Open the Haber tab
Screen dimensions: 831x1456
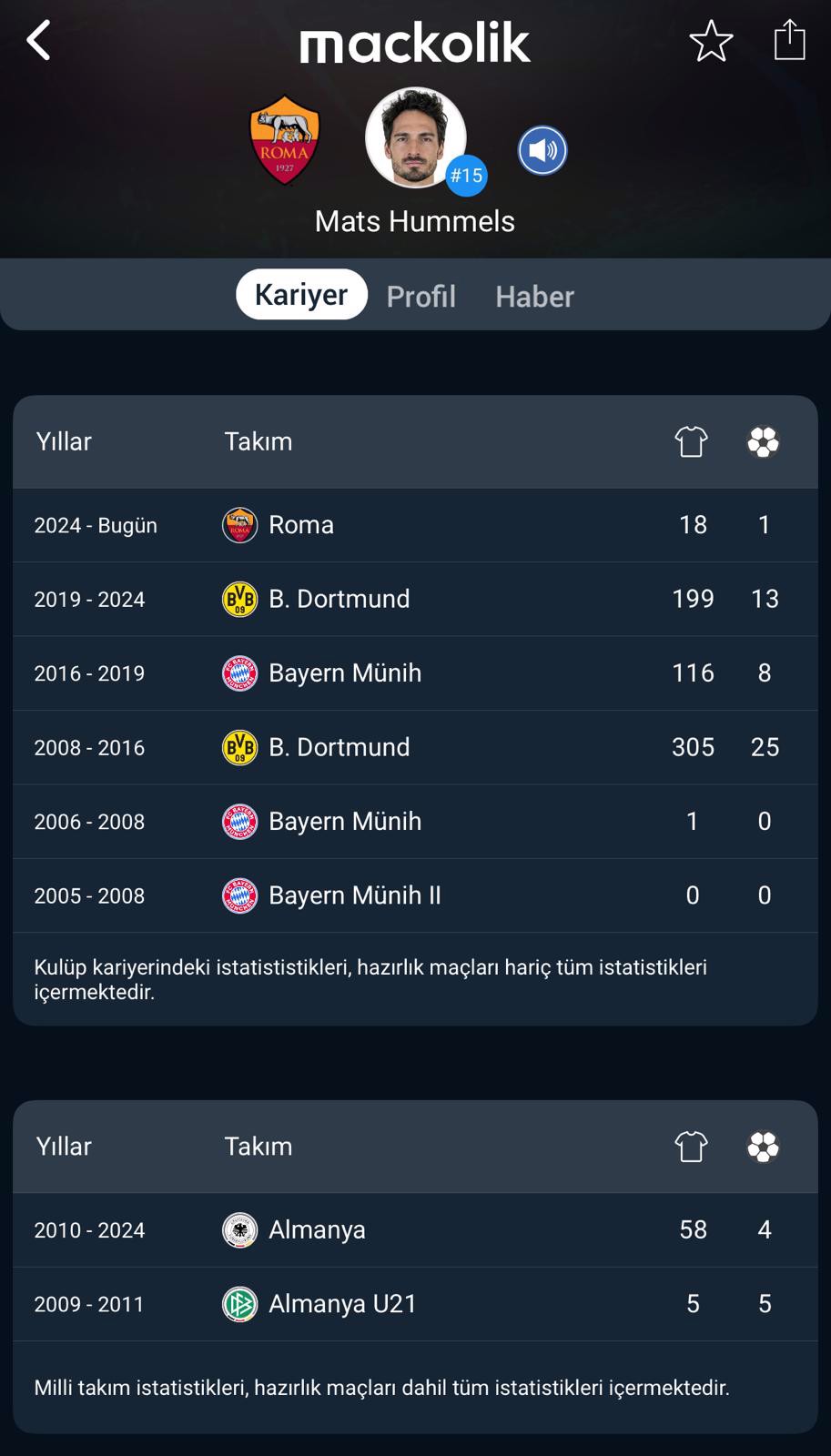click(x=534, y=296)
